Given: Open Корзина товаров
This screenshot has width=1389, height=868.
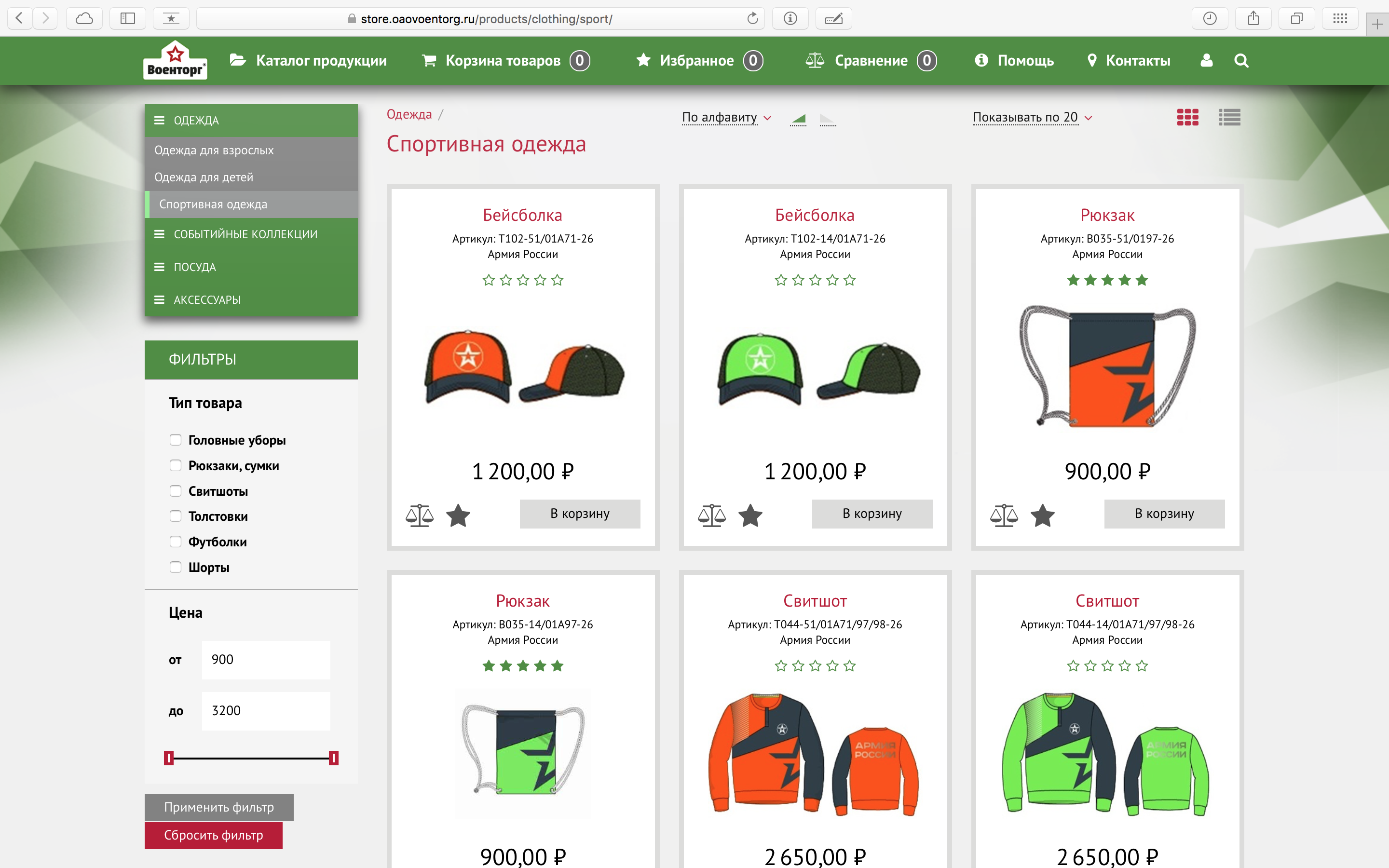Looking at the screenshot, I should point(505,60).
